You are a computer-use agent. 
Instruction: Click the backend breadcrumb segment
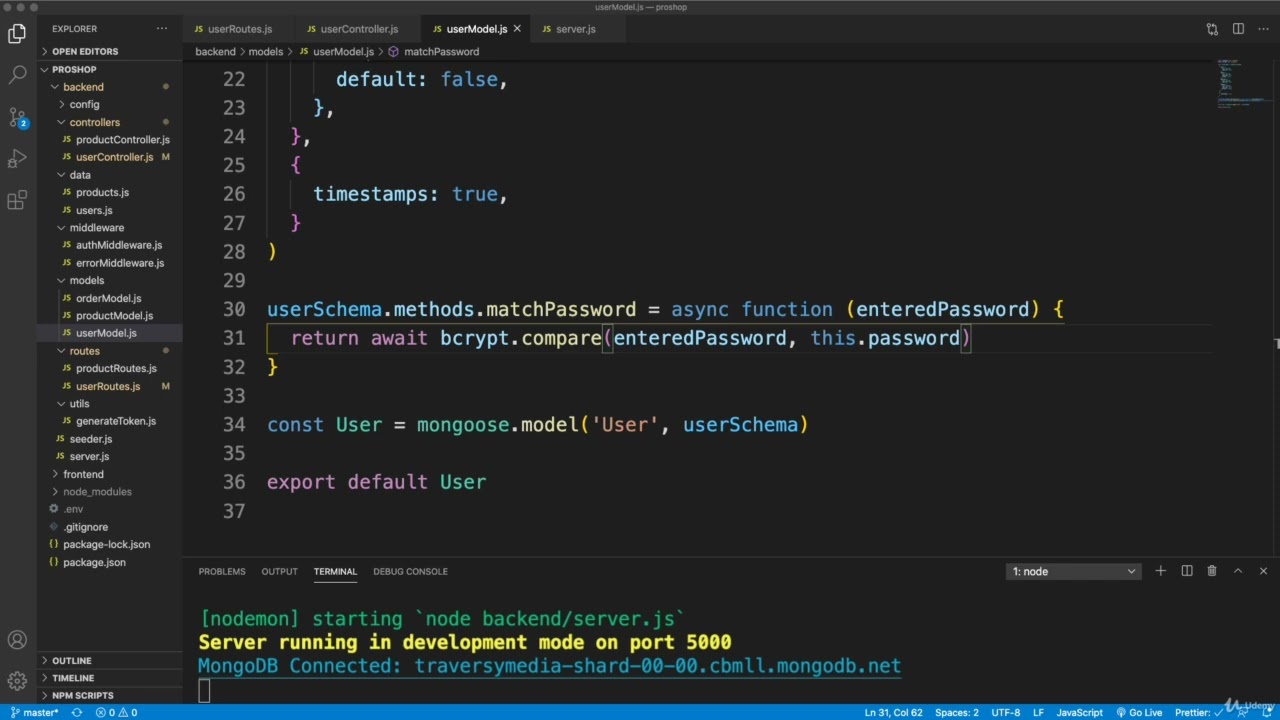215,51
